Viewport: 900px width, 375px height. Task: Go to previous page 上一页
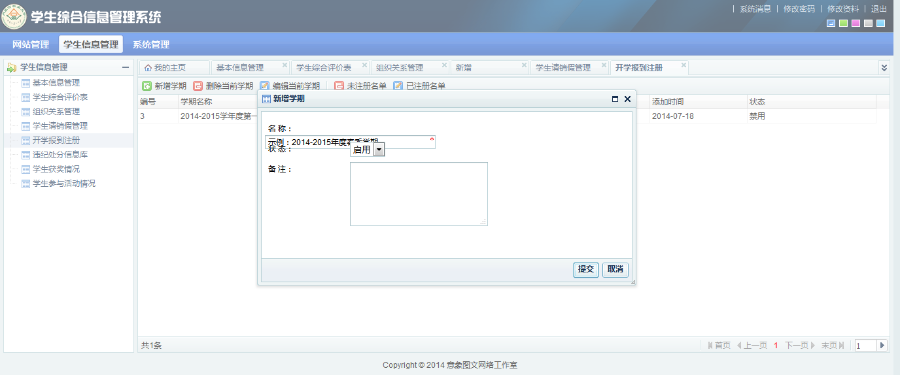752,345
